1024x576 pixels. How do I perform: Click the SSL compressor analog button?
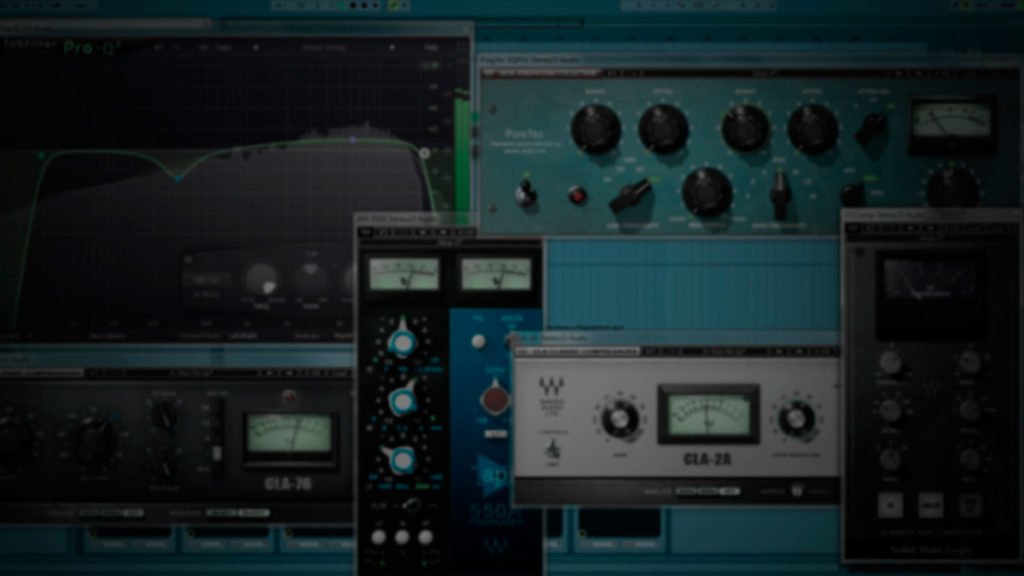pyautogui.click(x=931, y=505)
